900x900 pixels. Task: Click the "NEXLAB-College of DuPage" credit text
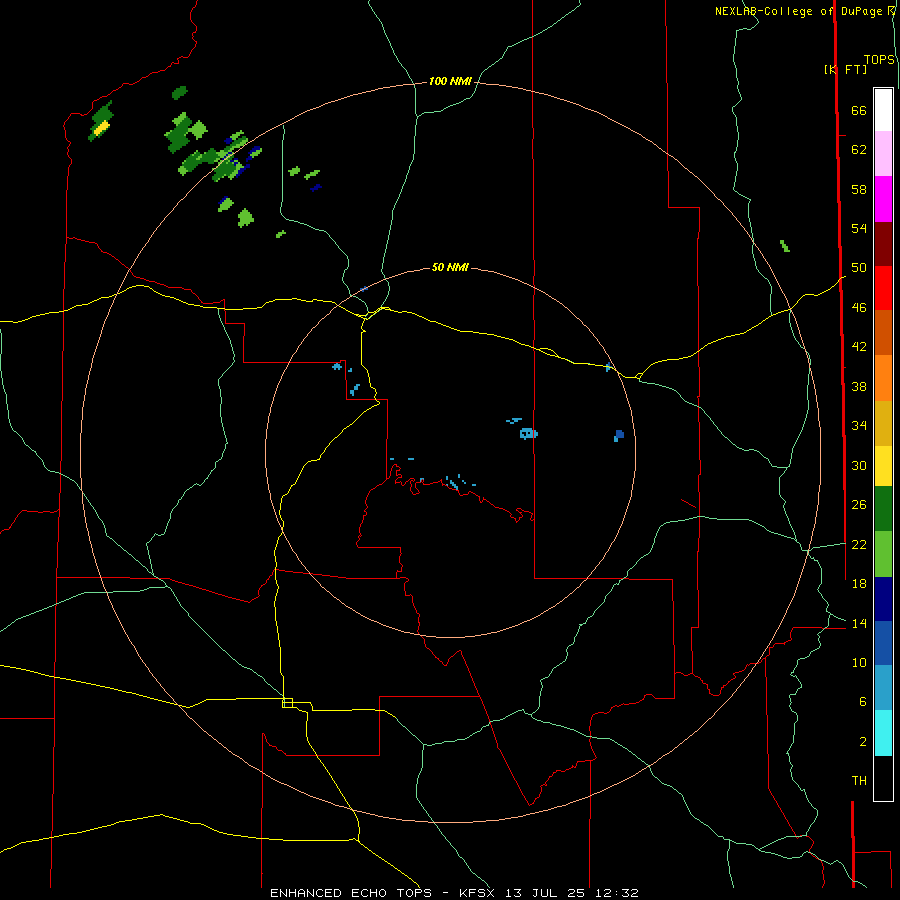click(798, 11)
